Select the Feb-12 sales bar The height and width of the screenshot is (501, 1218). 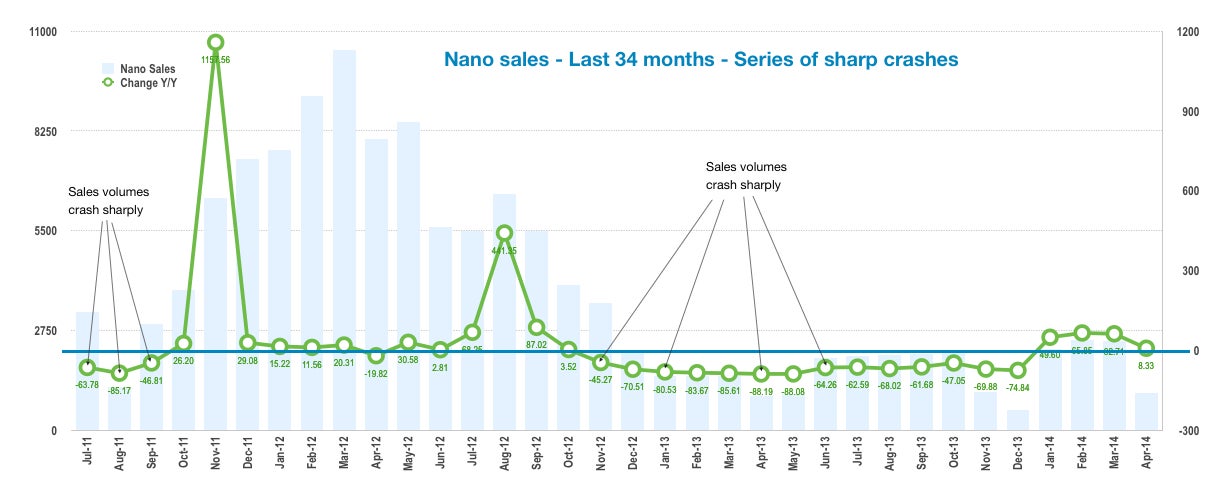(x=312, y=263)
